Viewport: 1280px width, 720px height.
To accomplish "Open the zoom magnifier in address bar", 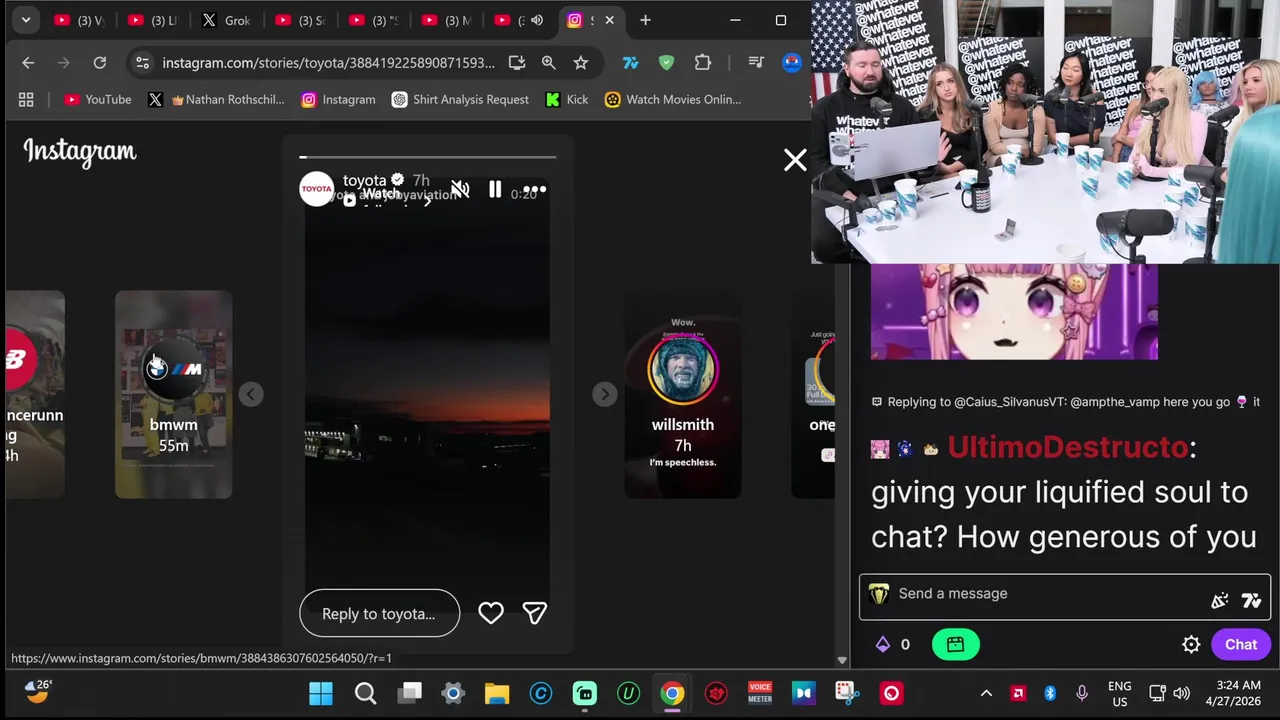I will tap(549, 63).
